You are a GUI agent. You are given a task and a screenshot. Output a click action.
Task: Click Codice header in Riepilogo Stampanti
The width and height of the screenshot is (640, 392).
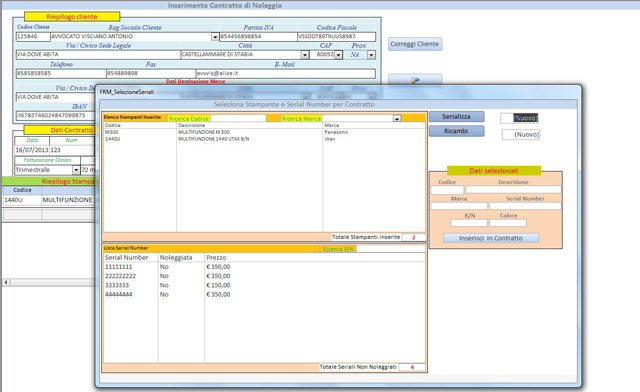(x=22, y=190)
